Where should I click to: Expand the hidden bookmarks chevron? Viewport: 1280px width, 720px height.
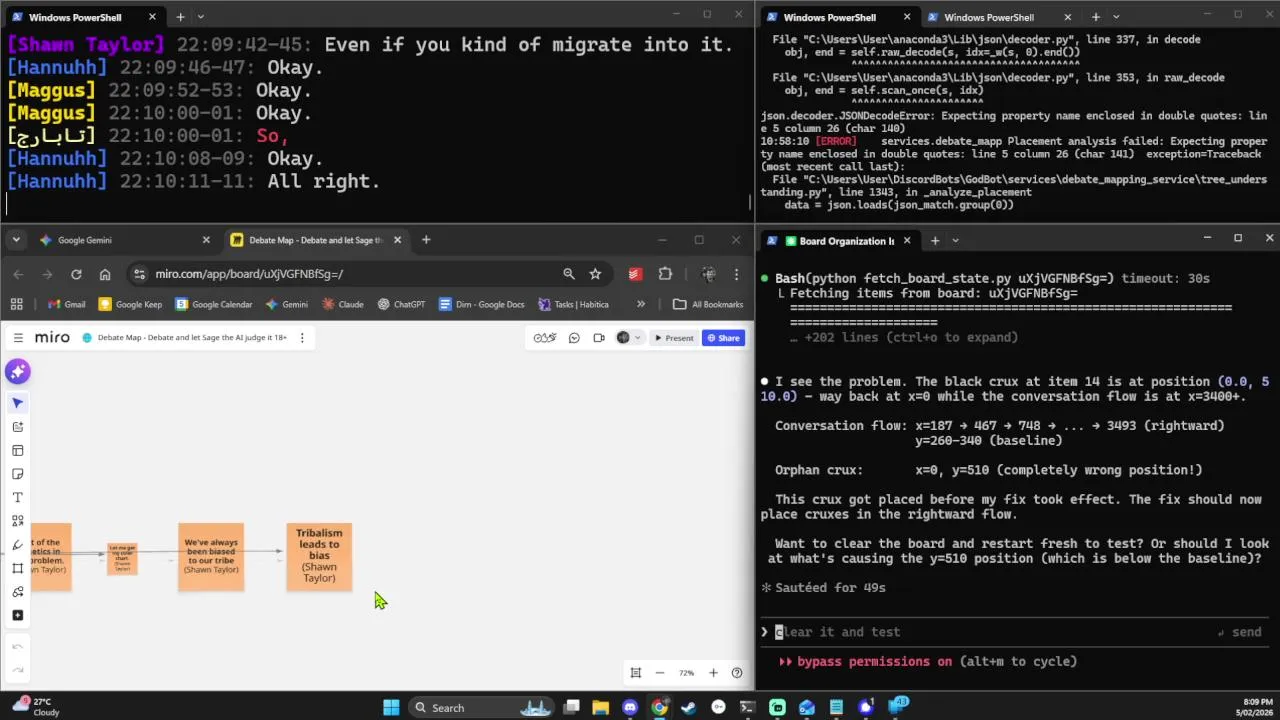coord(641,304)
